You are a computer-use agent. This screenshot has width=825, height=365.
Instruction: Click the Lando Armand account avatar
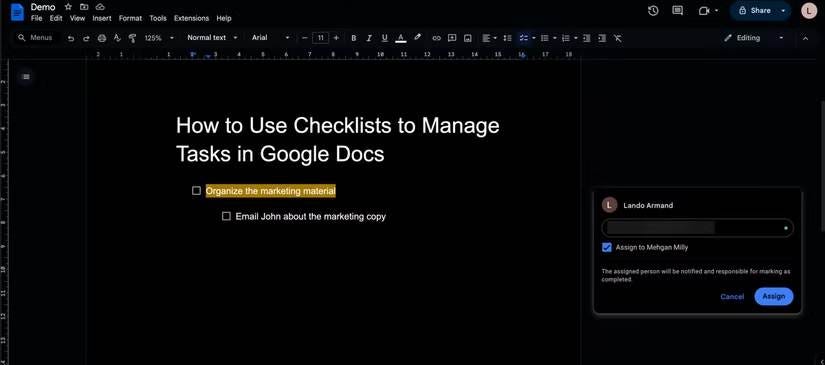coord(809,11)
